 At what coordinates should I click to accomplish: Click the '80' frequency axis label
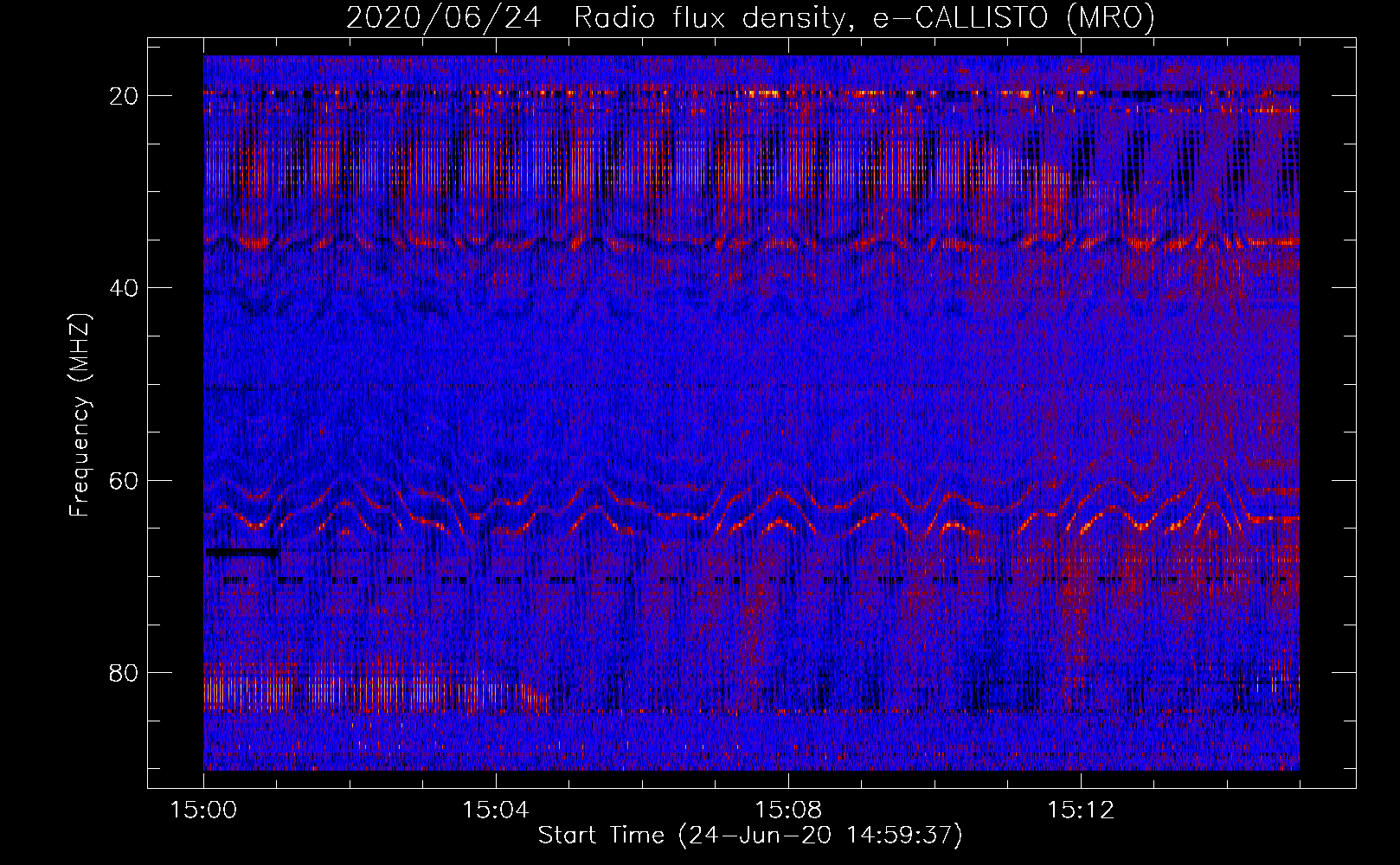(x=125, y=673)
